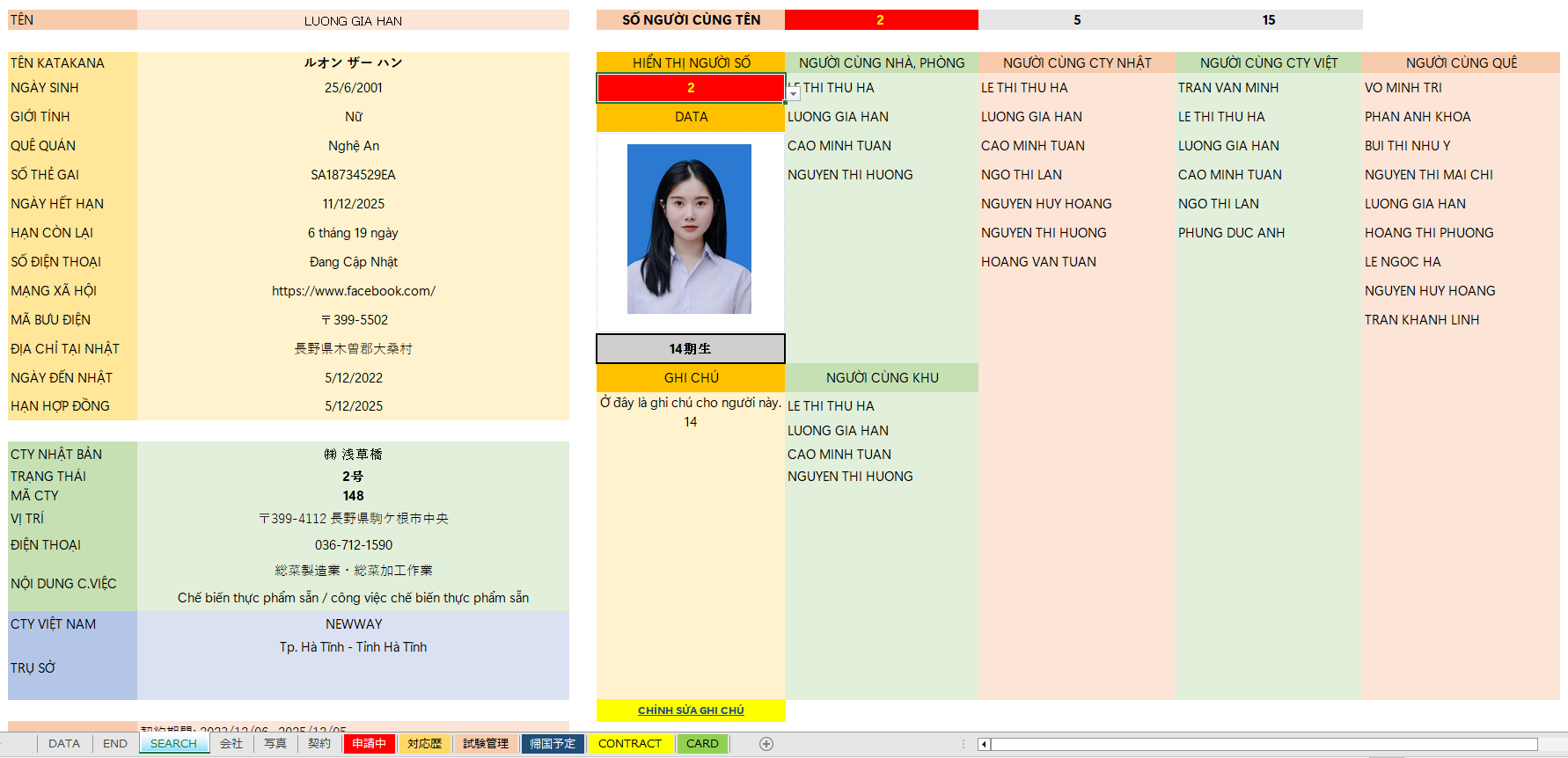Click the 14期生 cell below the photo
The image size is (1568, 758).
coord(691,349)
